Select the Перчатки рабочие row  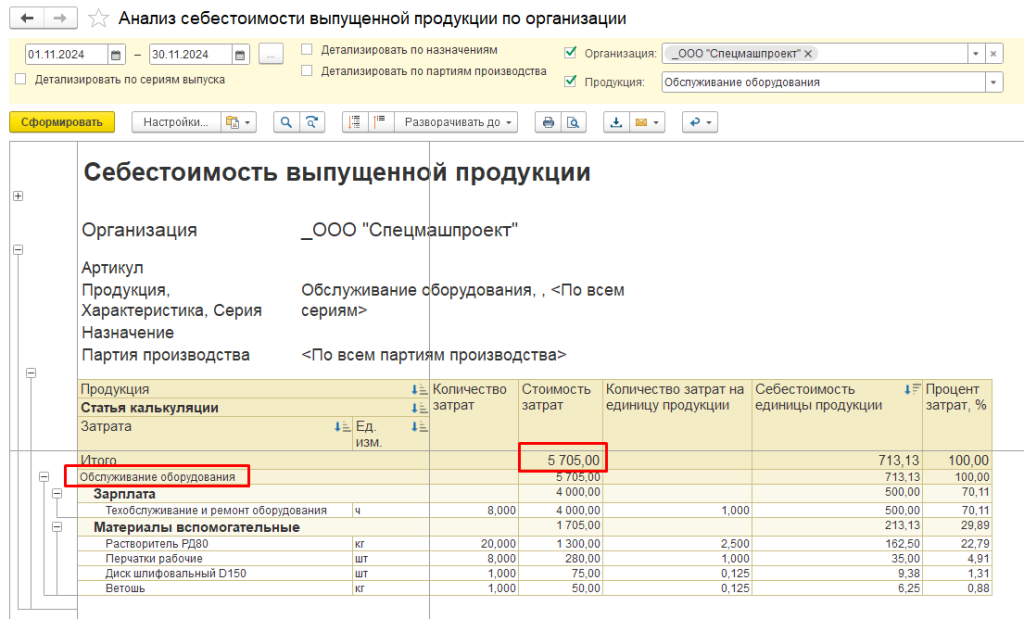(x=154, y=558)
